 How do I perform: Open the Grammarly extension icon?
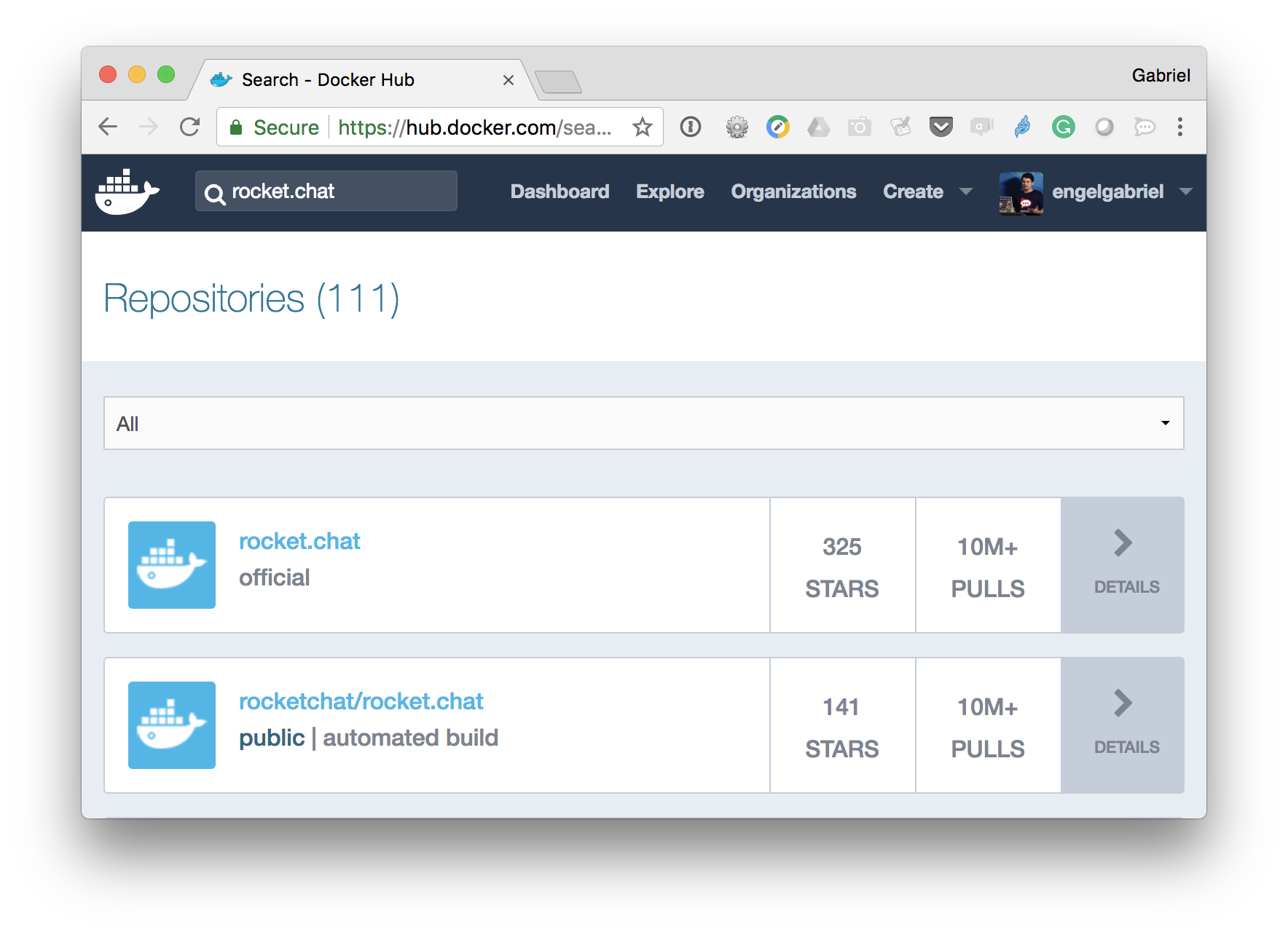(1064, 127)
